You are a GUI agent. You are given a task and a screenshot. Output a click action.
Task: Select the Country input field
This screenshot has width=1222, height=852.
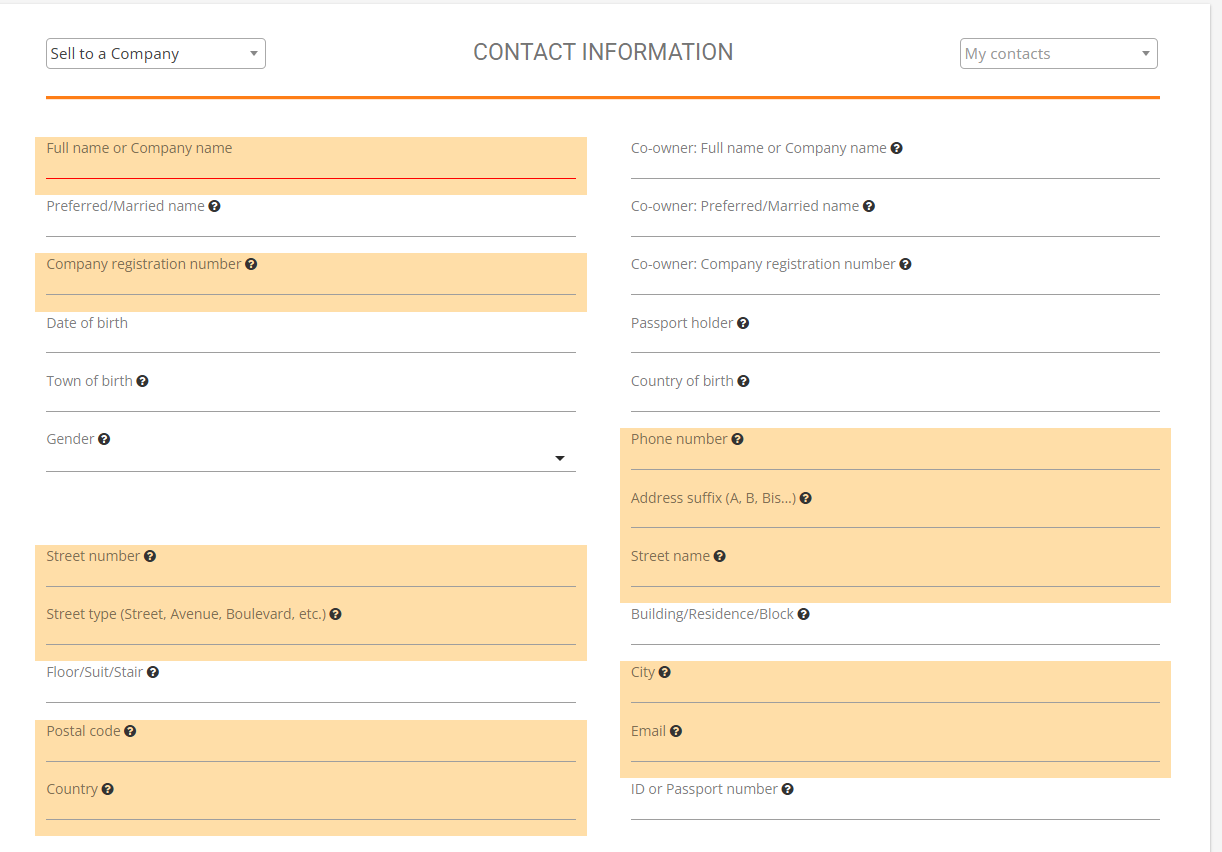(310, 808)
